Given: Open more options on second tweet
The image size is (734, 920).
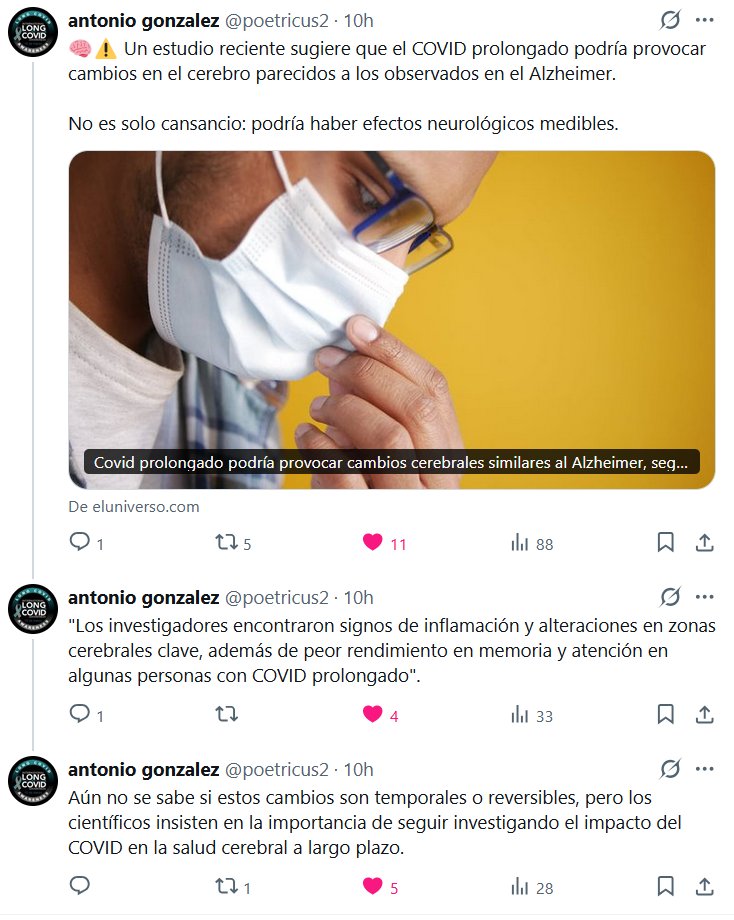Looking at the screenshot, I should pyautogui.click(x=704, y=597).
